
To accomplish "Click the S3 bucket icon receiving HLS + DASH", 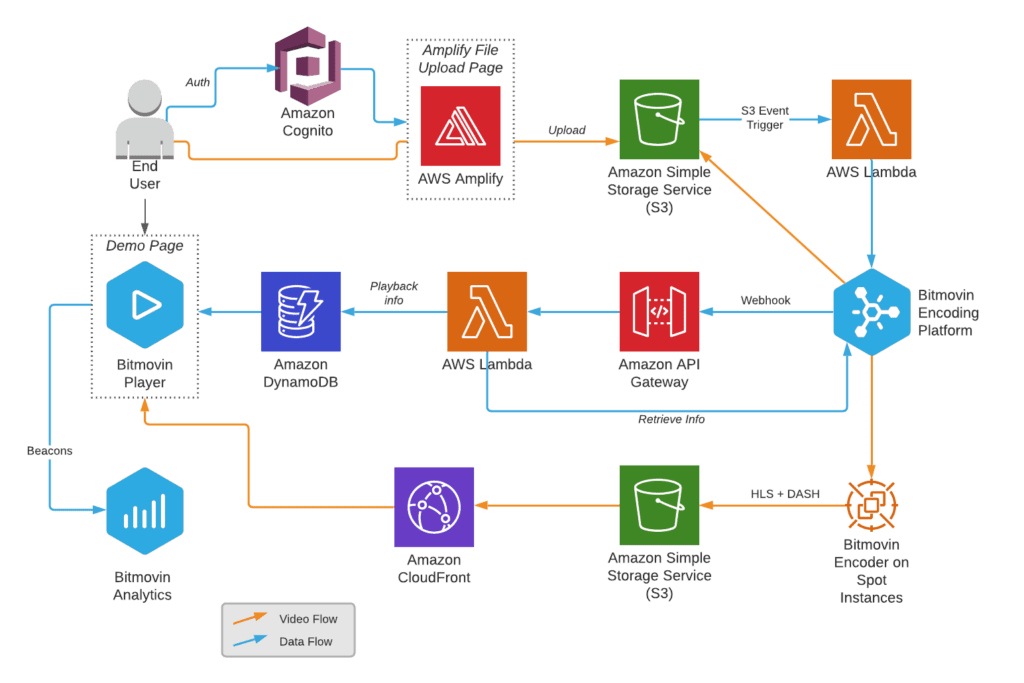I will [659, 505].
